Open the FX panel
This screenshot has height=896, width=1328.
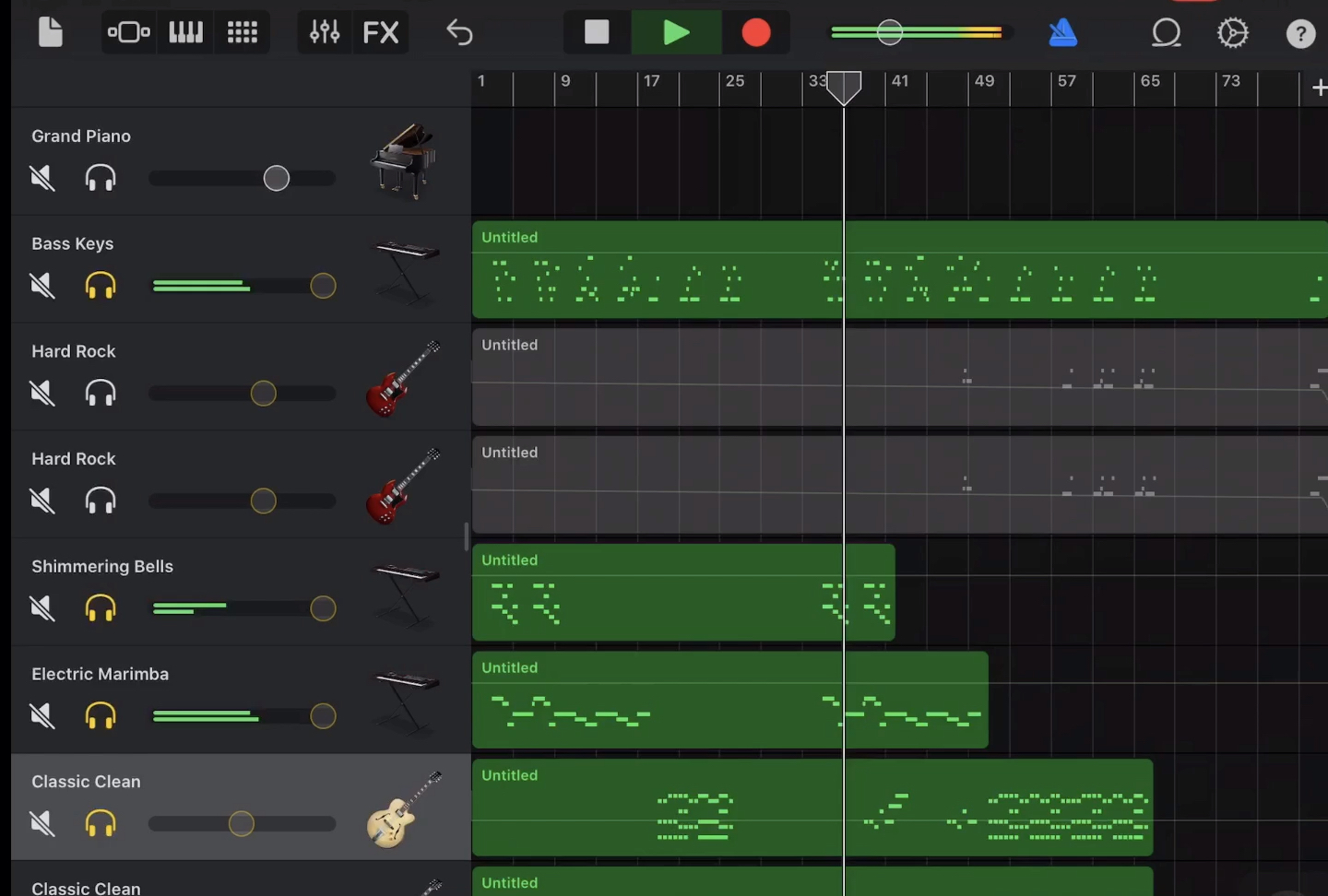click(381, 33)
